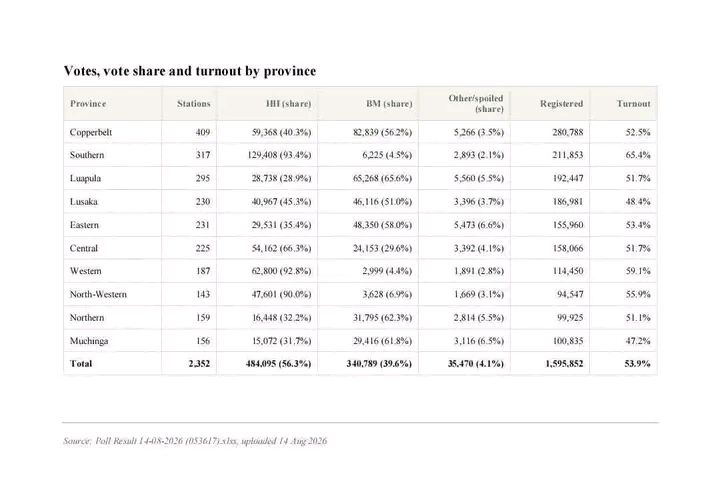The height and width of the screenshot is (500, 720).
Task: Select the Stations column header
Action: coord(193,104)
